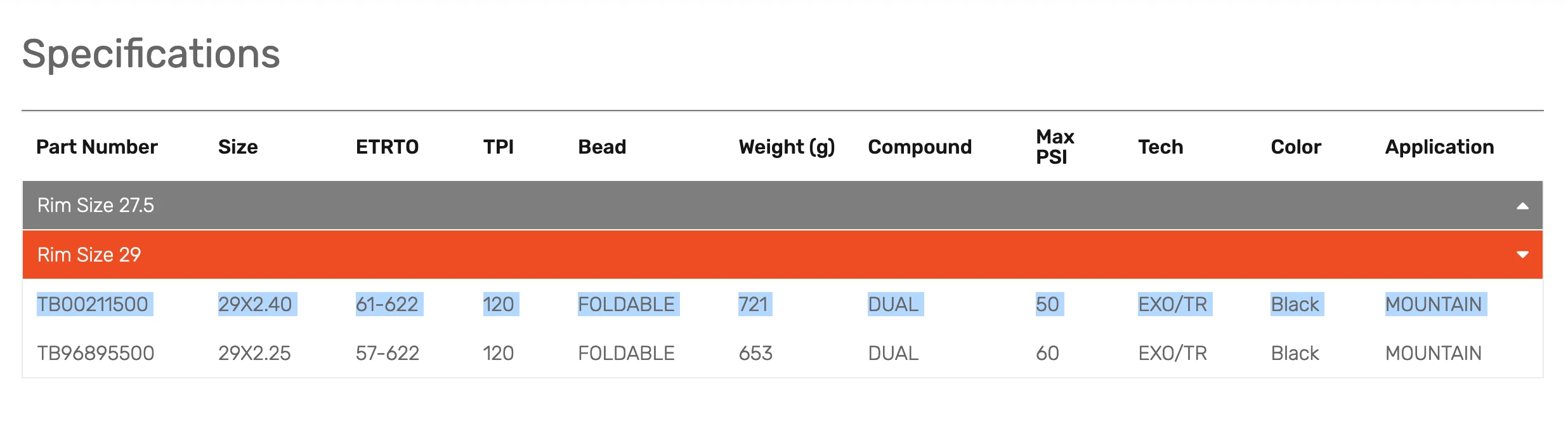The width and height of the screenshot is (1568, 433).
Task: Click the TPI column header
Action: coord(498,147)
